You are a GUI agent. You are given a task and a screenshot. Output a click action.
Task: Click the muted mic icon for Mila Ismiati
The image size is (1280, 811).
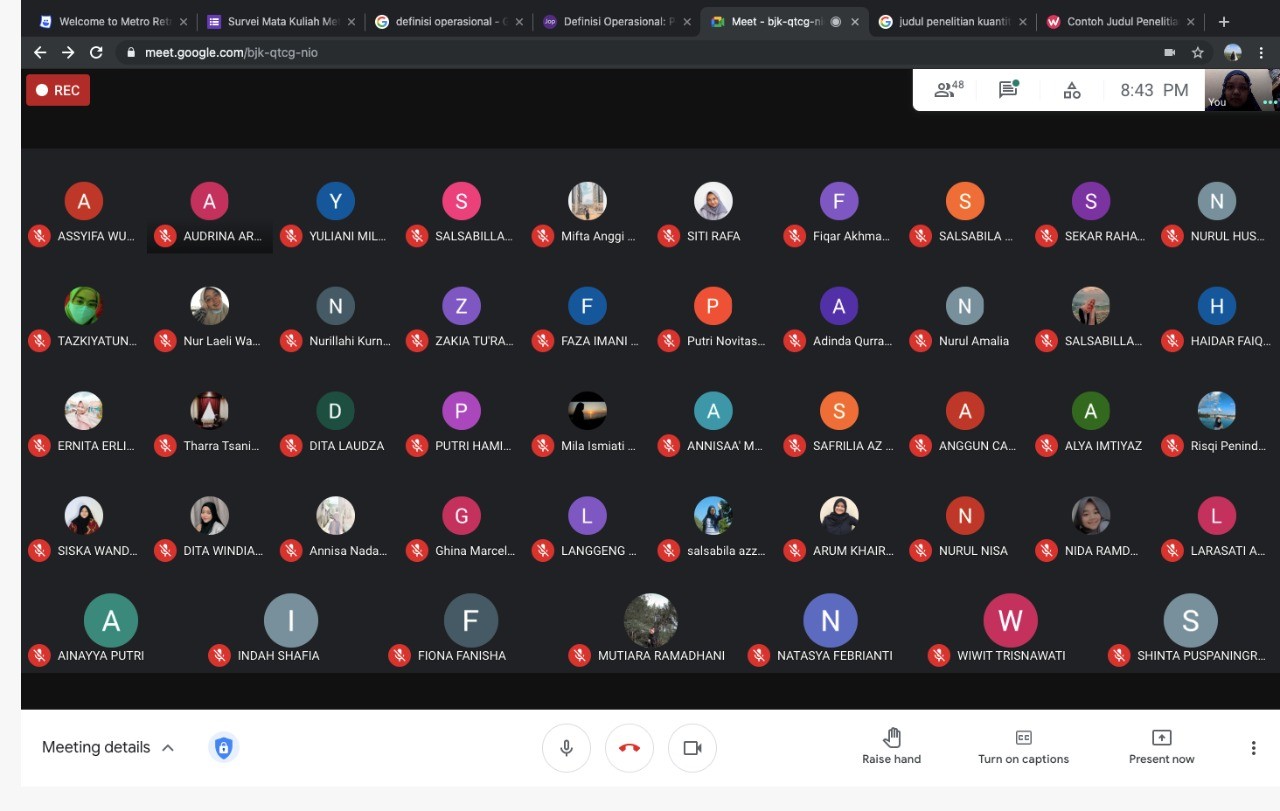543,446
